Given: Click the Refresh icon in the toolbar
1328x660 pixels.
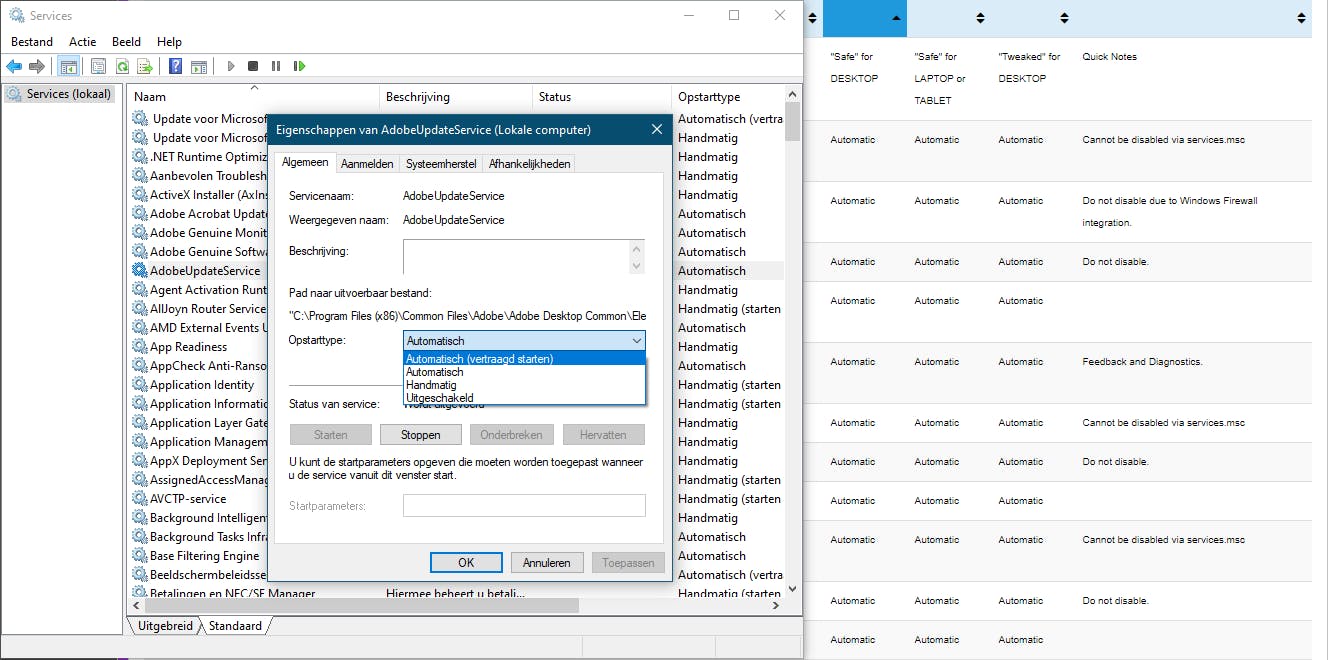Looking at the screenshot, I should [x=122, y=67].
